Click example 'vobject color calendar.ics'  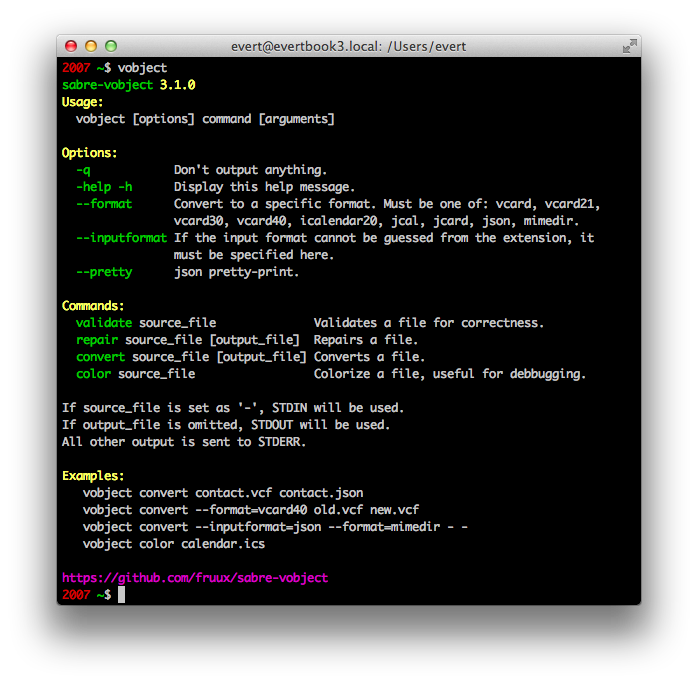174,544
